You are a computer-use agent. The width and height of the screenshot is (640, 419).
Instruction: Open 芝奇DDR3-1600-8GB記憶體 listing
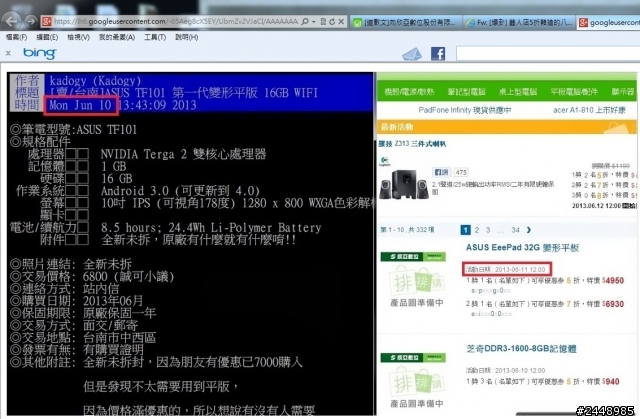coord(521,349)
